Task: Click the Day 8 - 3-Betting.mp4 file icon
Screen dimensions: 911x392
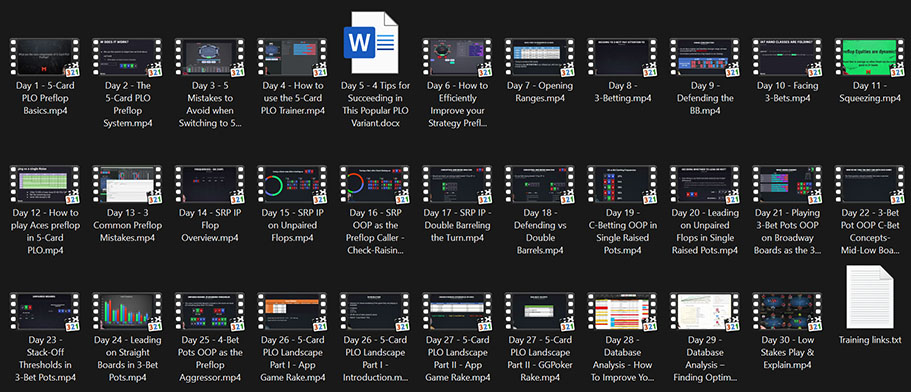Action: 622,58
